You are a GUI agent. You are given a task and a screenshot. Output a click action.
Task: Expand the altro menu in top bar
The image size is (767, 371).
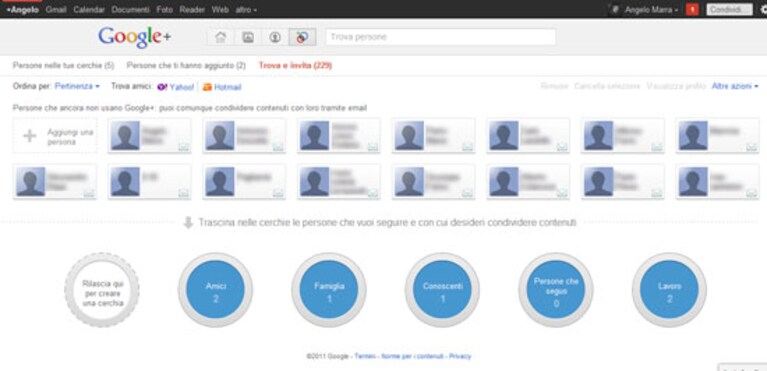(x=246, y=9)
